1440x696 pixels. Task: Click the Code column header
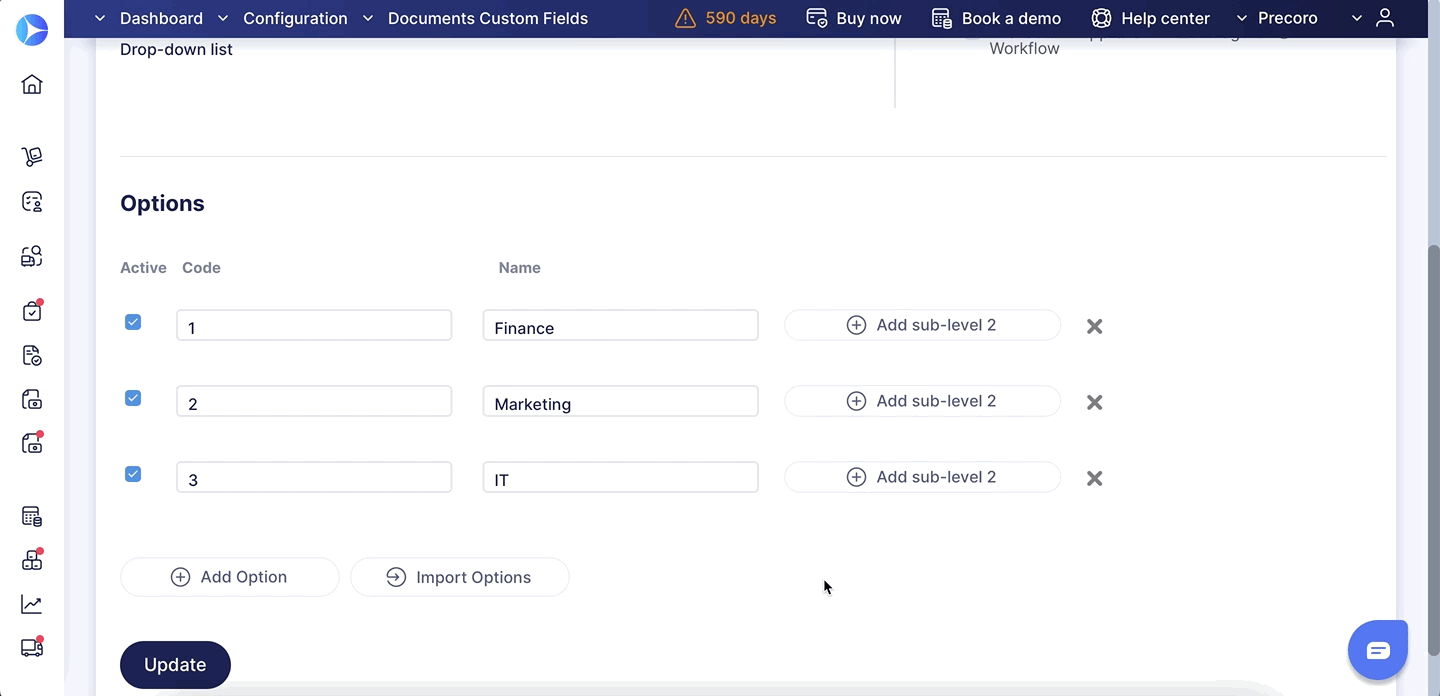(x=201, y=268)
